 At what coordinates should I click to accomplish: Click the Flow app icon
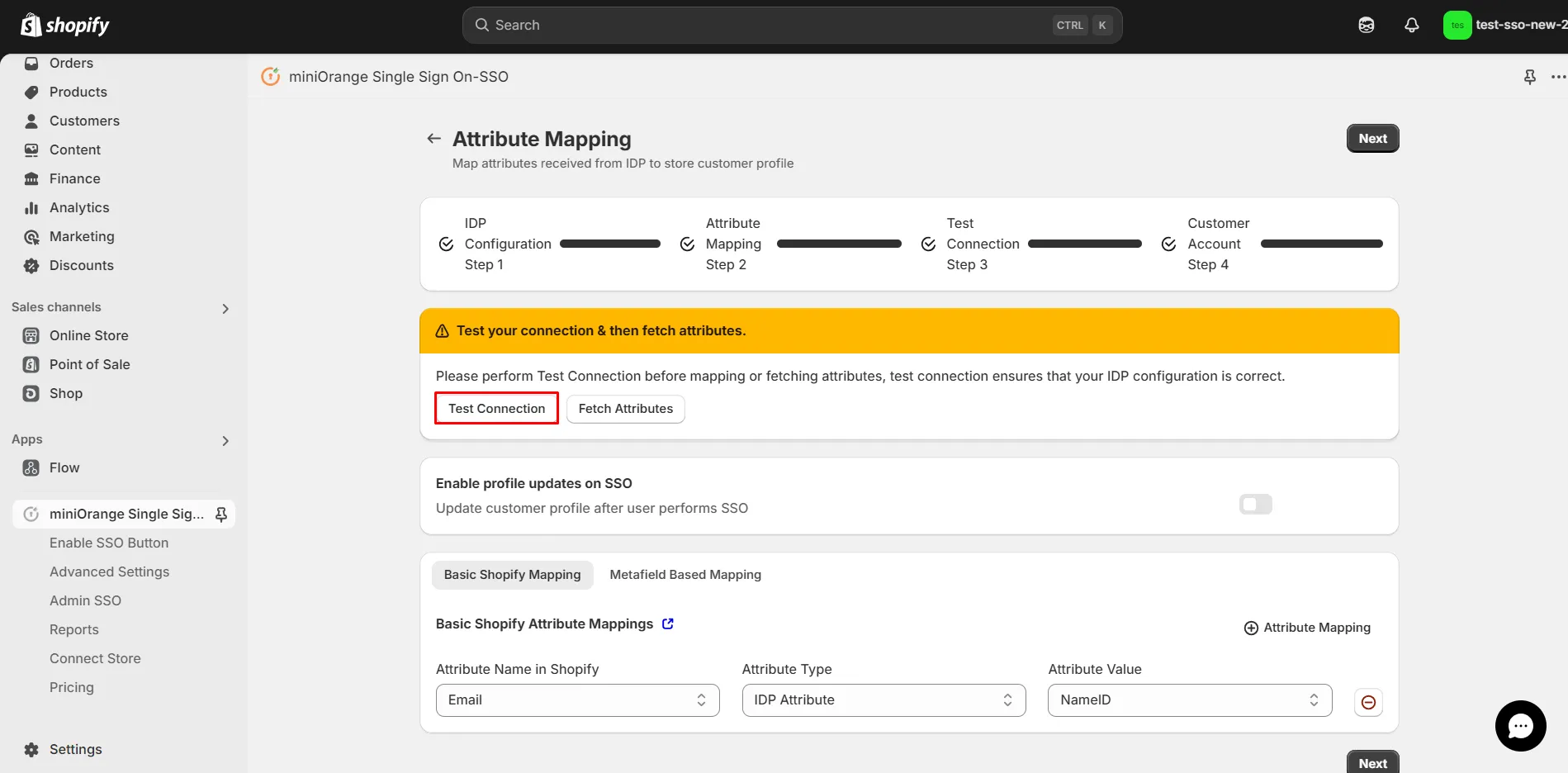click(x=31, y=467)
